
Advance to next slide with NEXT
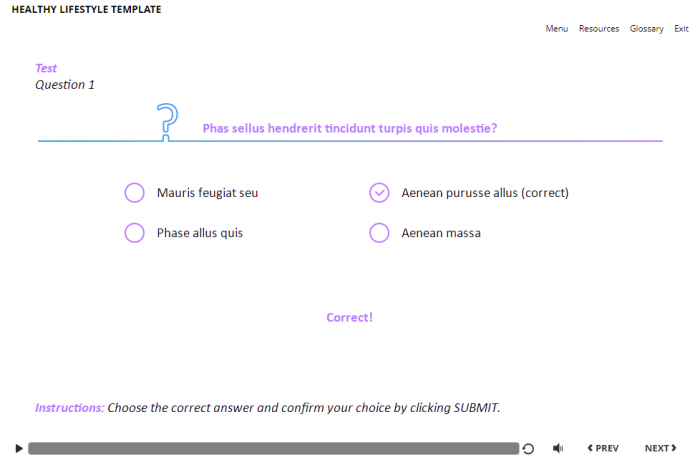tap(660, 449)
